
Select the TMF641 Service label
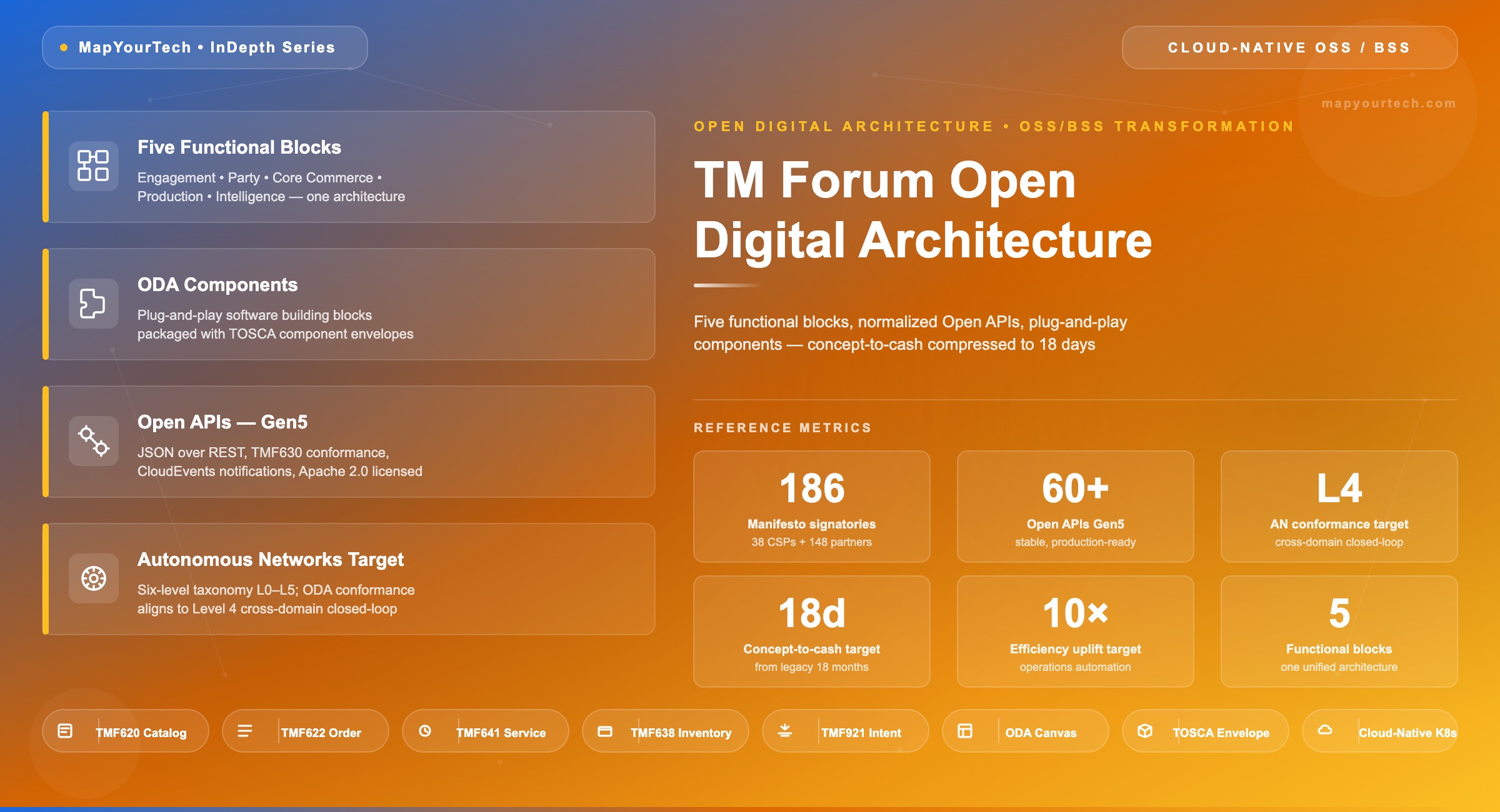[501, 733]
